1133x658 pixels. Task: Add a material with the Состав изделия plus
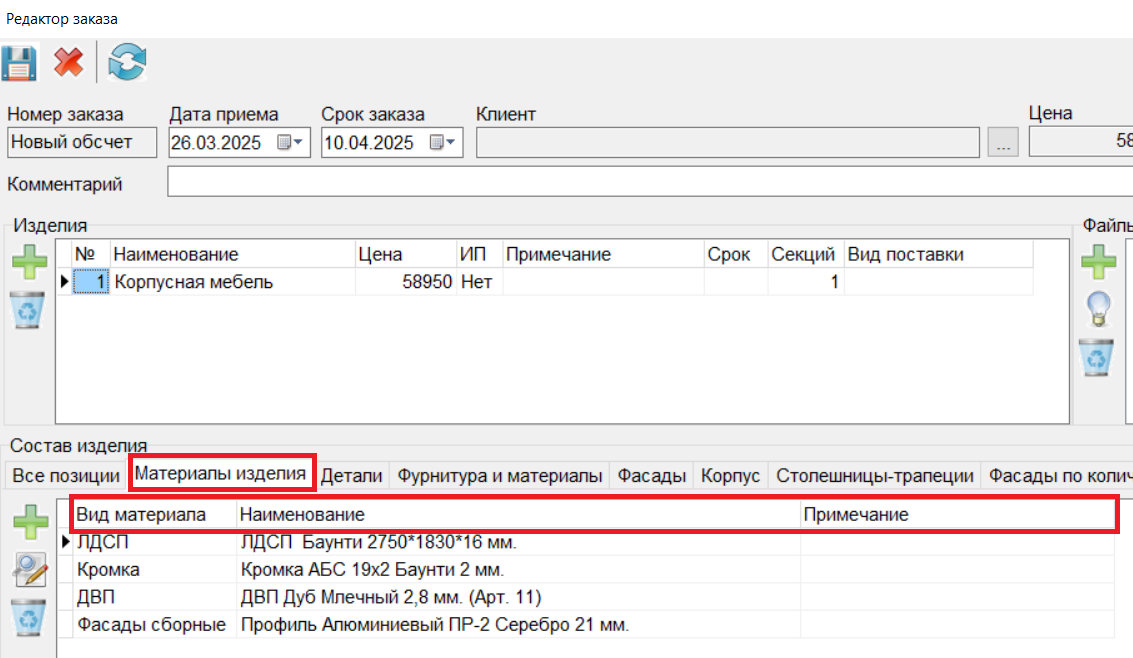[30, 523]
